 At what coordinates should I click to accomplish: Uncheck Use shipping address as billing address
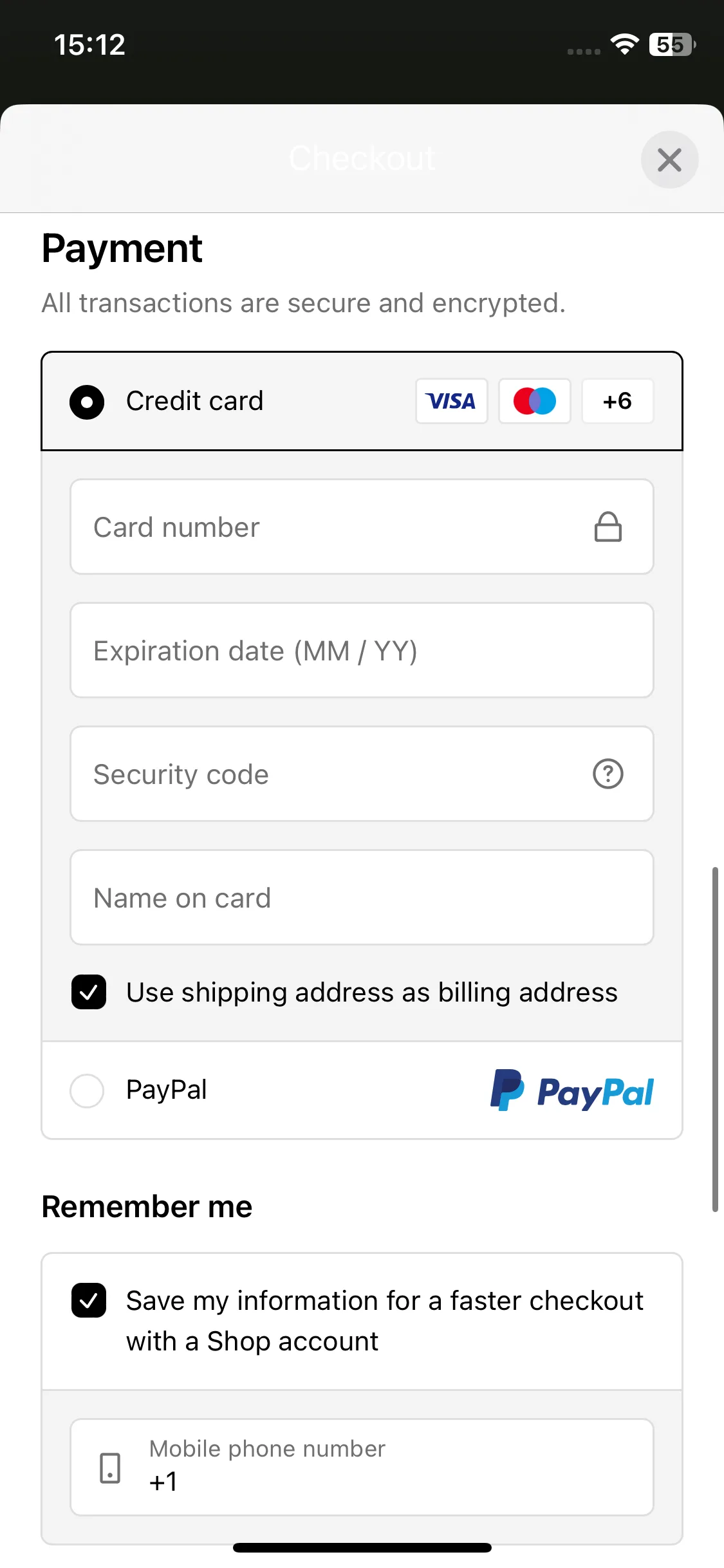click(x=89, y=992)
